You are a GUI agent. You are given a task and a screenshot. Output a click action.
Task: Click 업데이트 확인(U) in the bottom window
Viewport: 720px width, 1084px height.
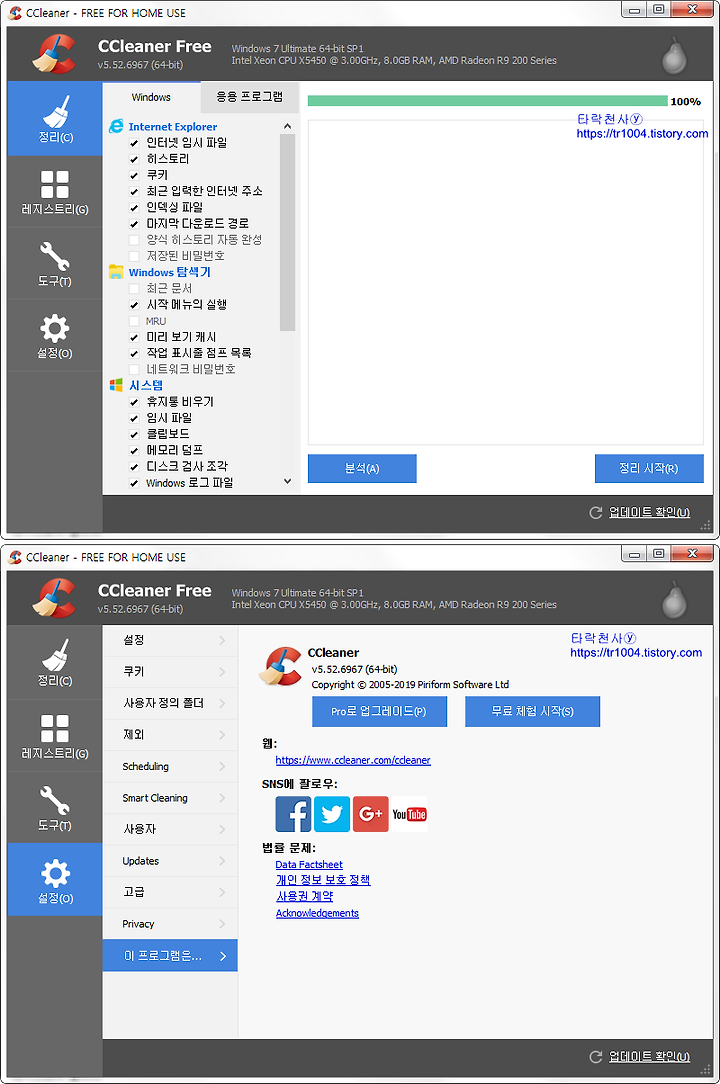(x=649, y=1056)
